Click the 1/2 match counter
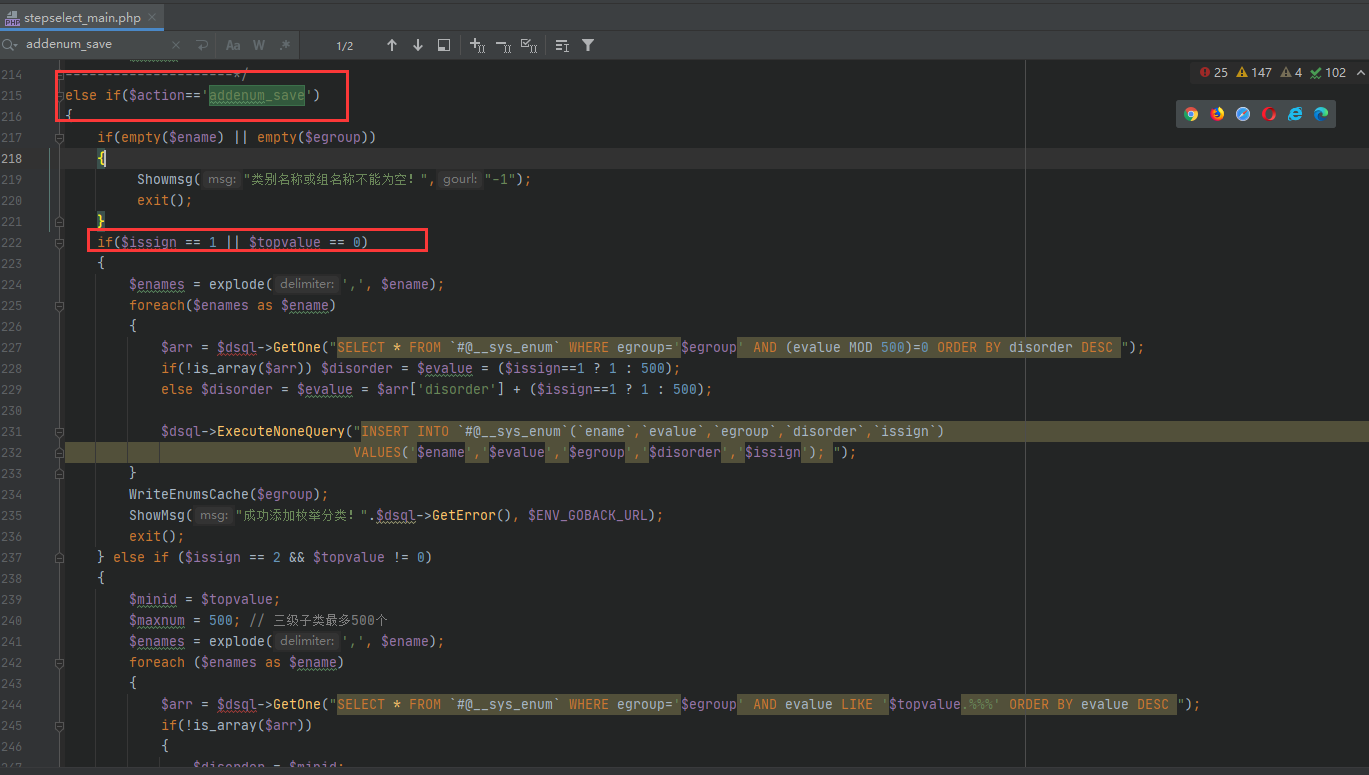 (x=345, y=46)
